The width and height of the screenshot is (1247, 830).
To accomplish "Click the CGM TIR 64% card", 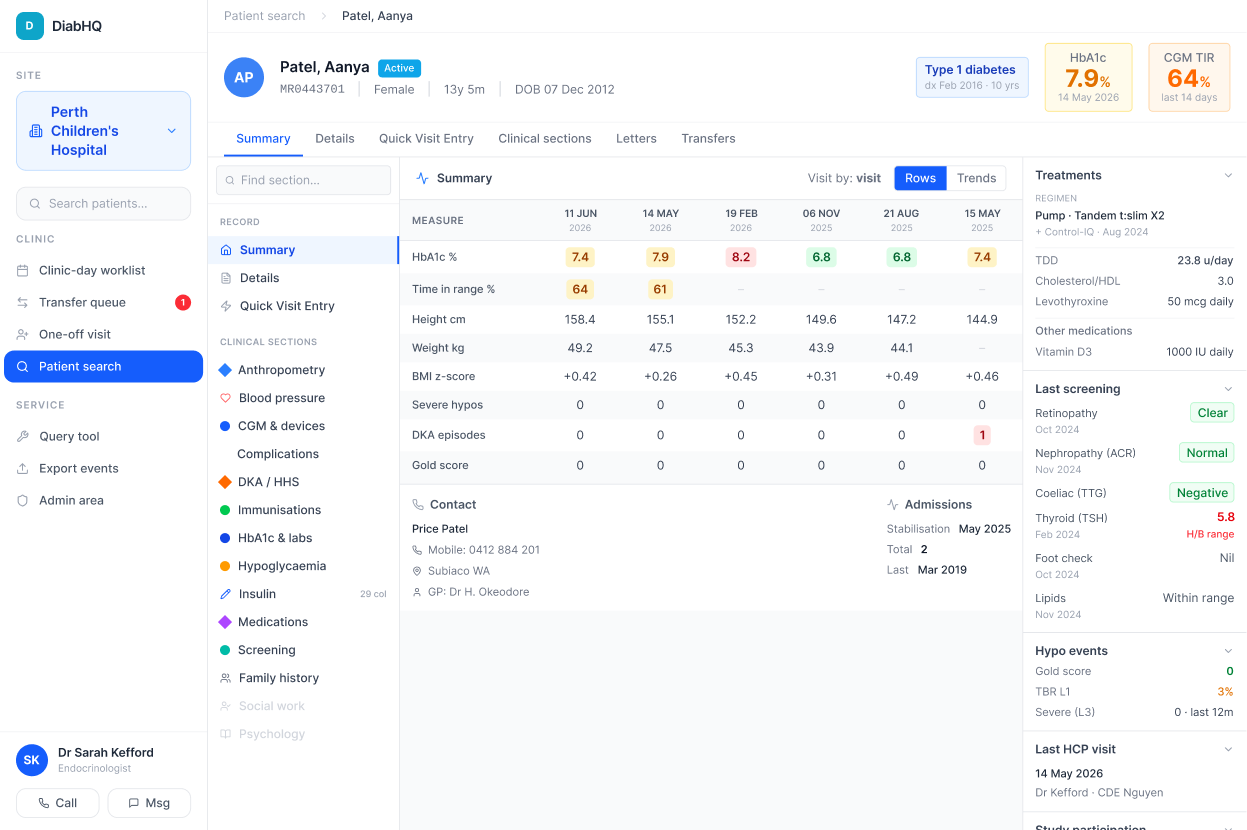I will coord(1190,77).
